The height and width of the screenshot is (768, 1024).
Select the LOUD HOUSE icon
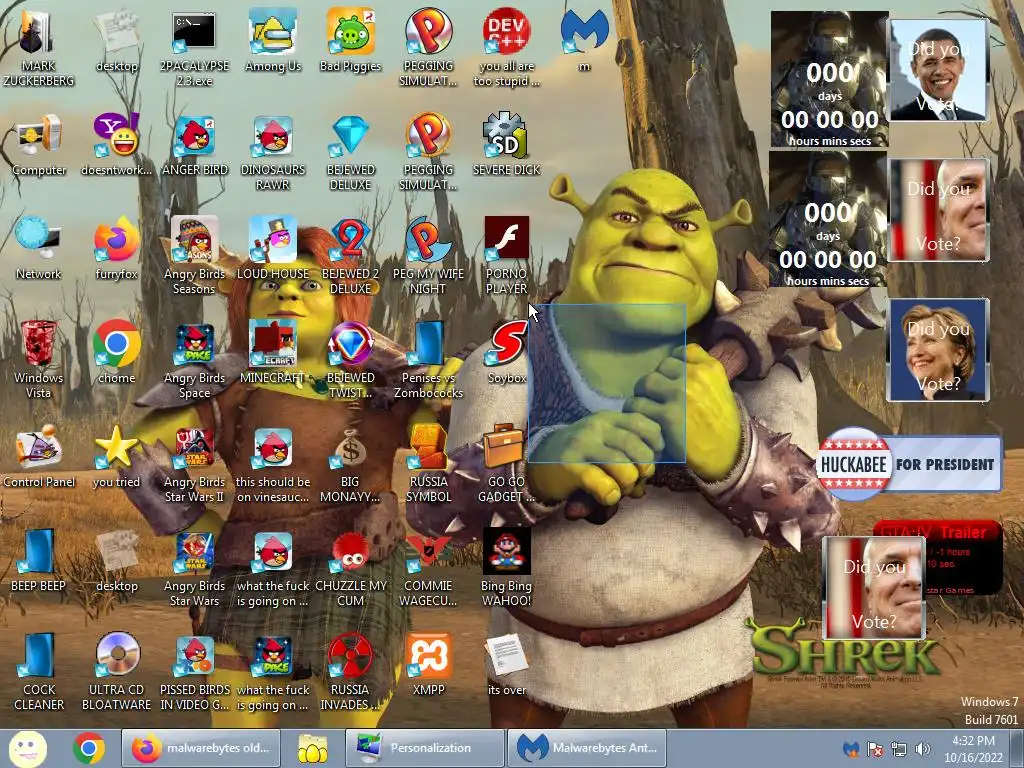pyautogui.click(x=272, y=249)
